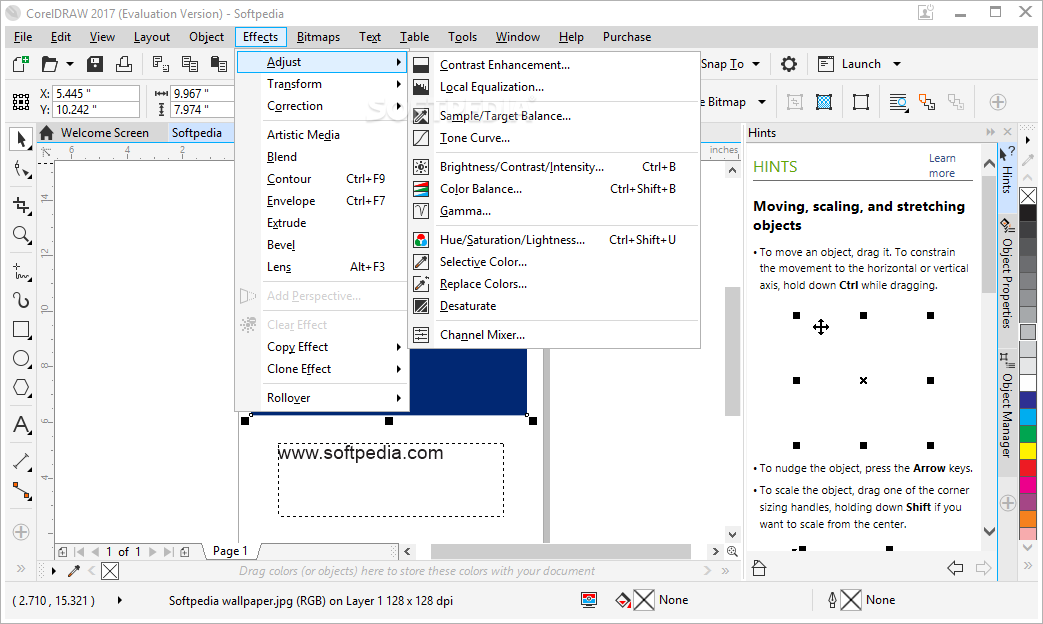Select the Zoom magnifier tool
Viewport: 1043px width, 624px height.
[x=21, y=234]
